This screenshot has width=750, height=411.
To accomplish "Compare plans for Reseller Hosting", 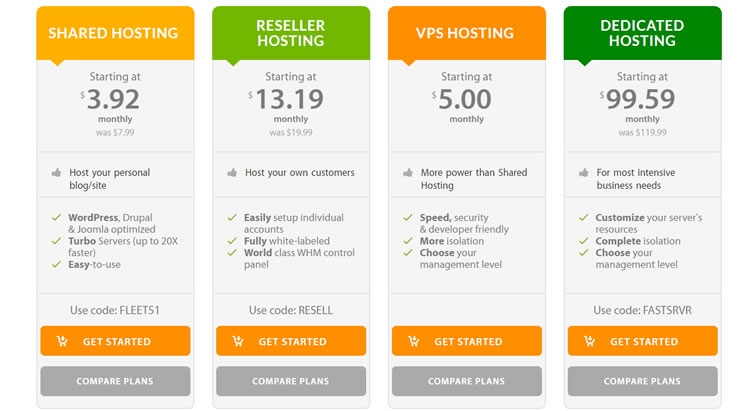I will [291, 381].
